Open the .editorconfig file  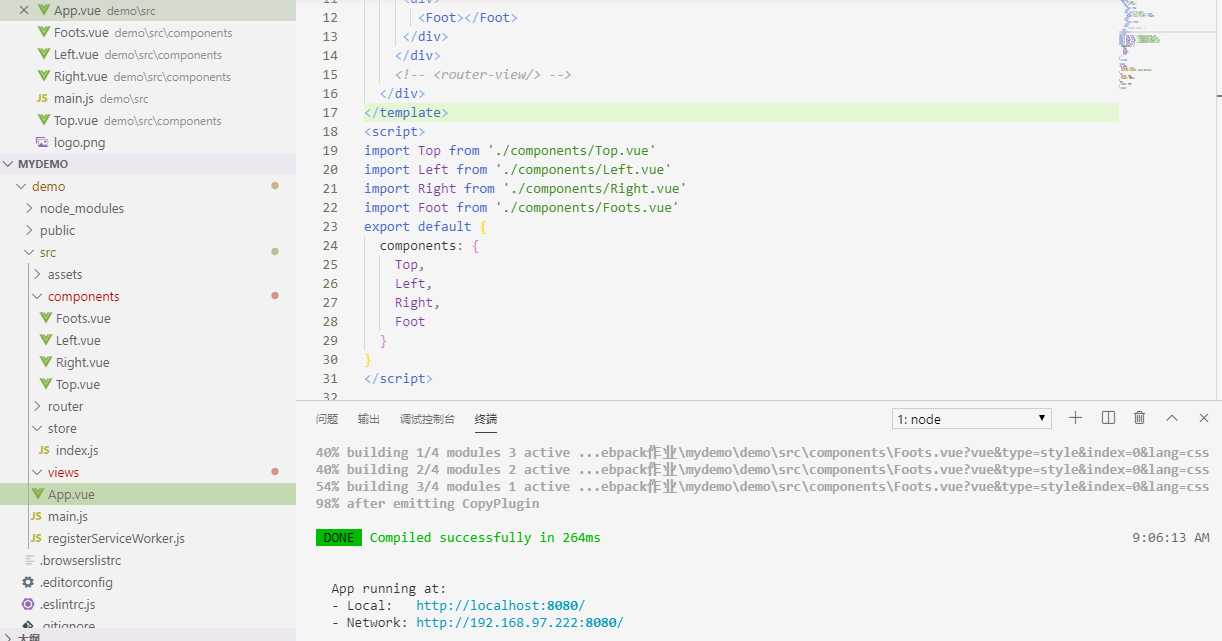(148, 582)
